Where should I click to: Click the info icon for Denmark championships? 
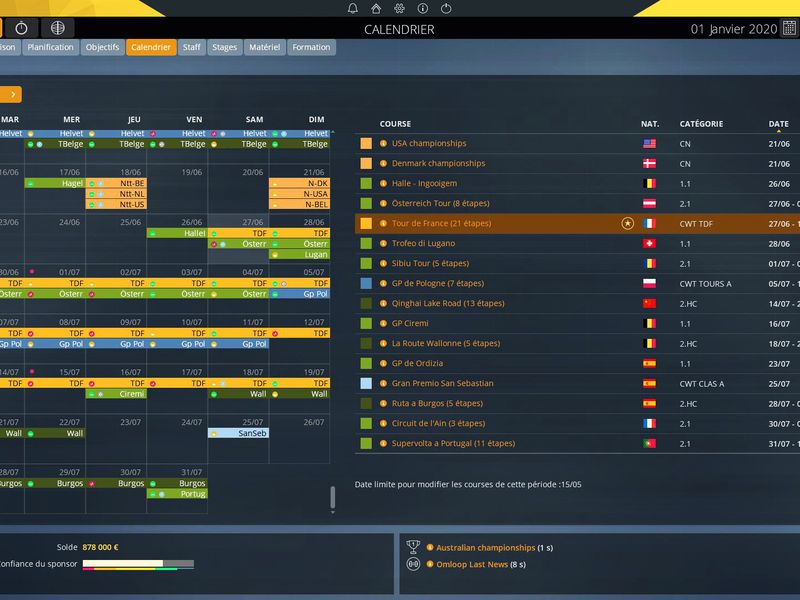(383, 163)
